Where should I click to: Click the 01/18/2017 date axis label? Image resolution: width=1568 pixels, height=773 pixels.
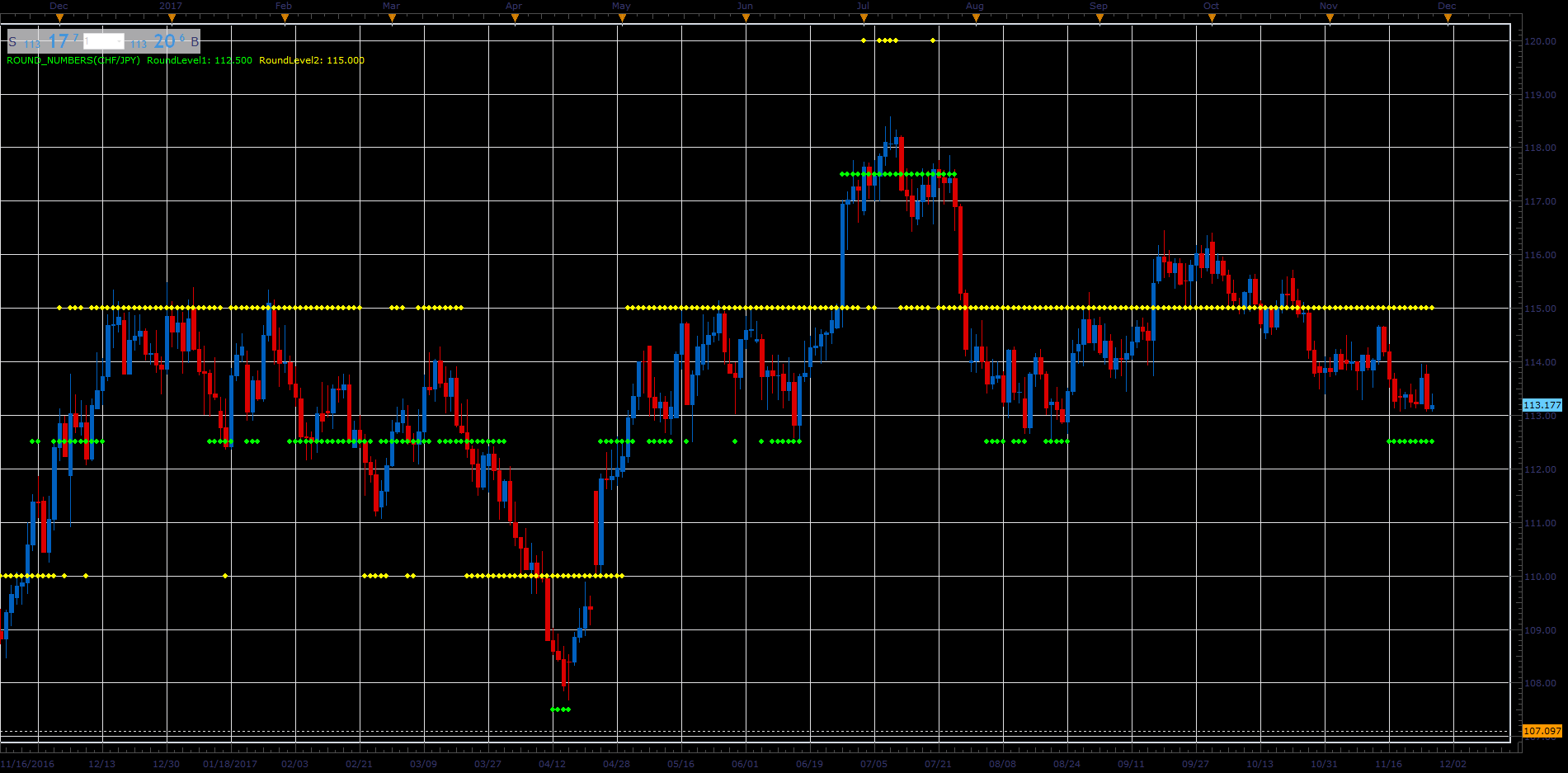(x=230, y=764)
